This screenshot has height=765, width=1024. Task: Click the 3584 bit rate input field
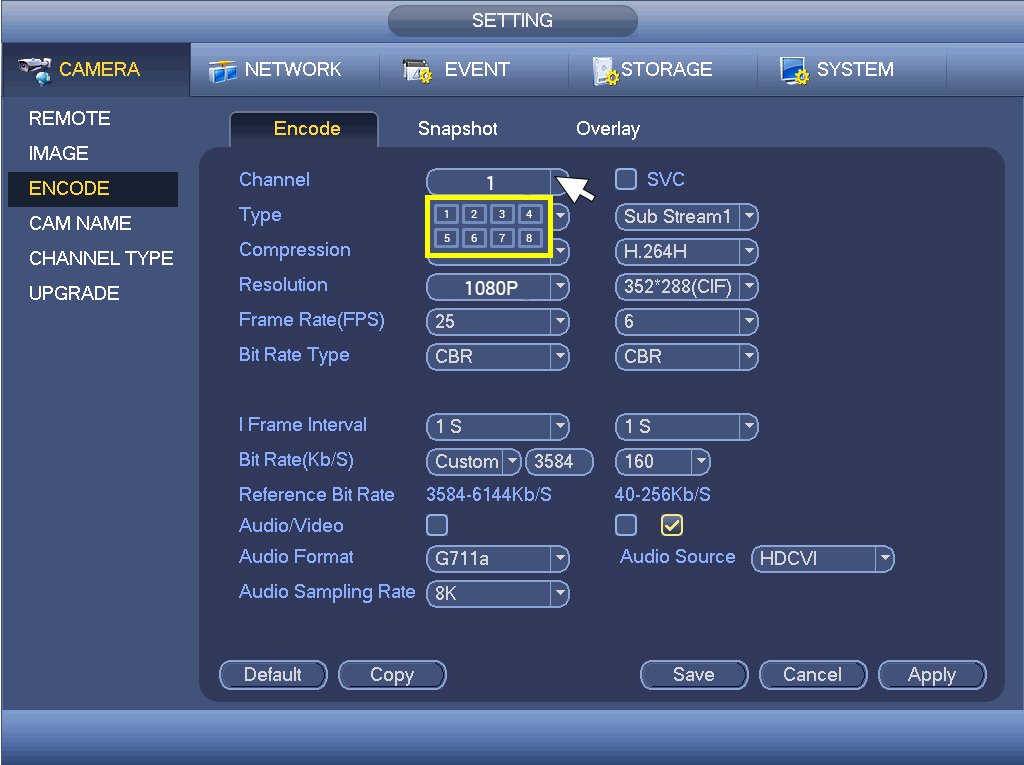tap(559, 462)
